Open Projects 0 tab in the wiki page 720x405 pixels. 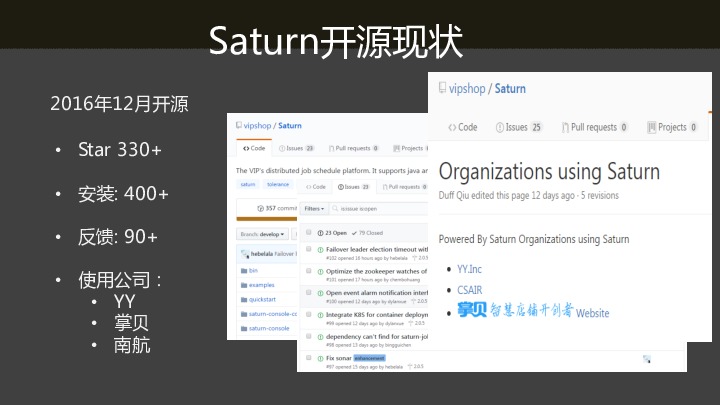point(672,127)
